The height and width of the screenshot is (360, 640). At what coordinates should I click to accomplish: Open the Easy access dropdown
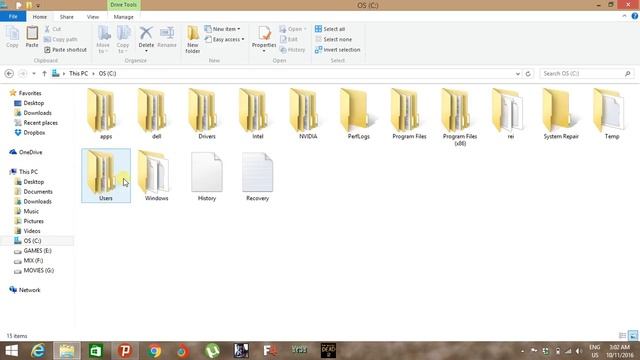pyautogui.click(x=224, y=39)
